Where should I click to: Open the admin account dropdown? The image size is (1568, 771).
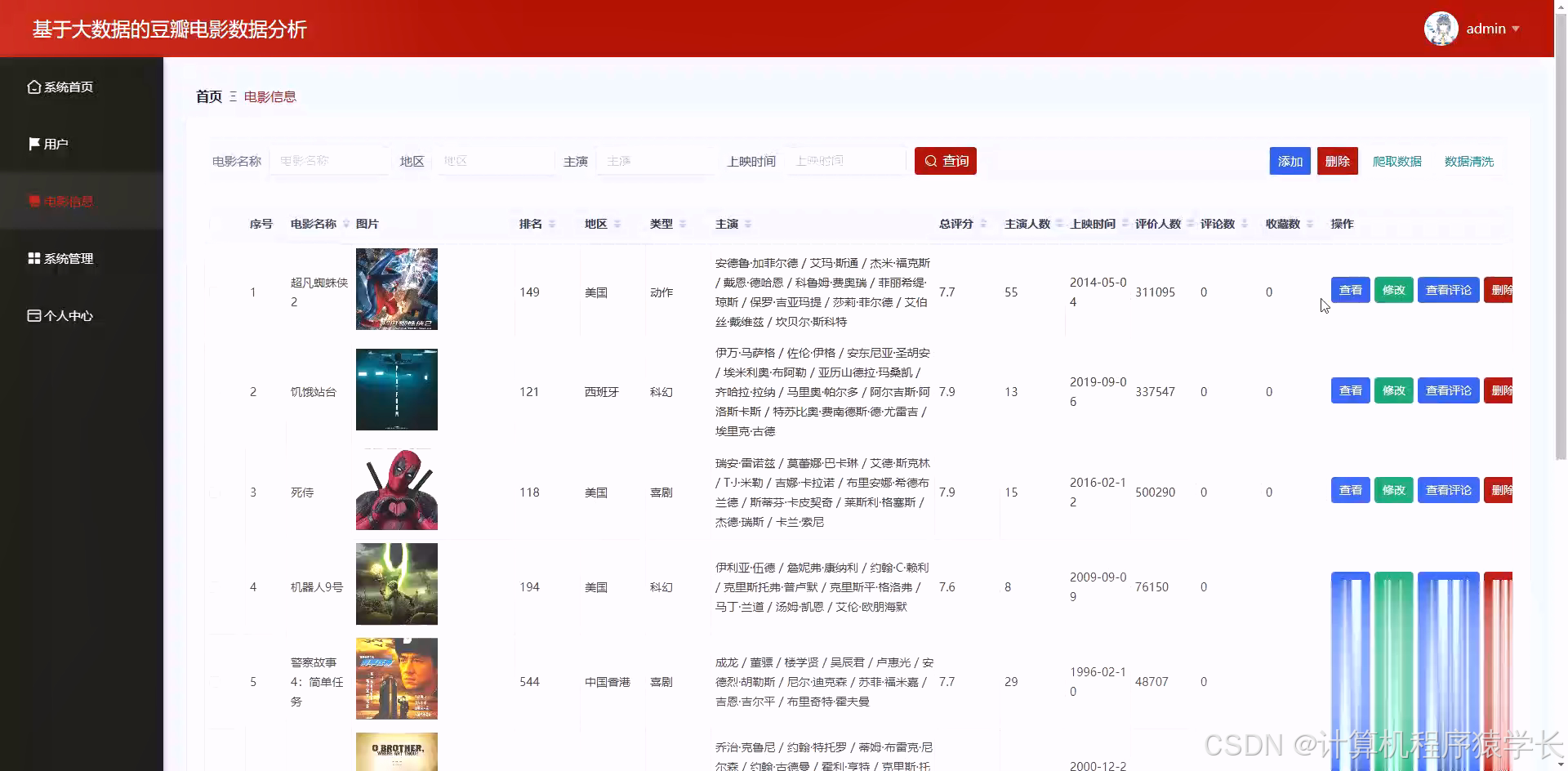pyautogui.click(x=1493, y=28)
